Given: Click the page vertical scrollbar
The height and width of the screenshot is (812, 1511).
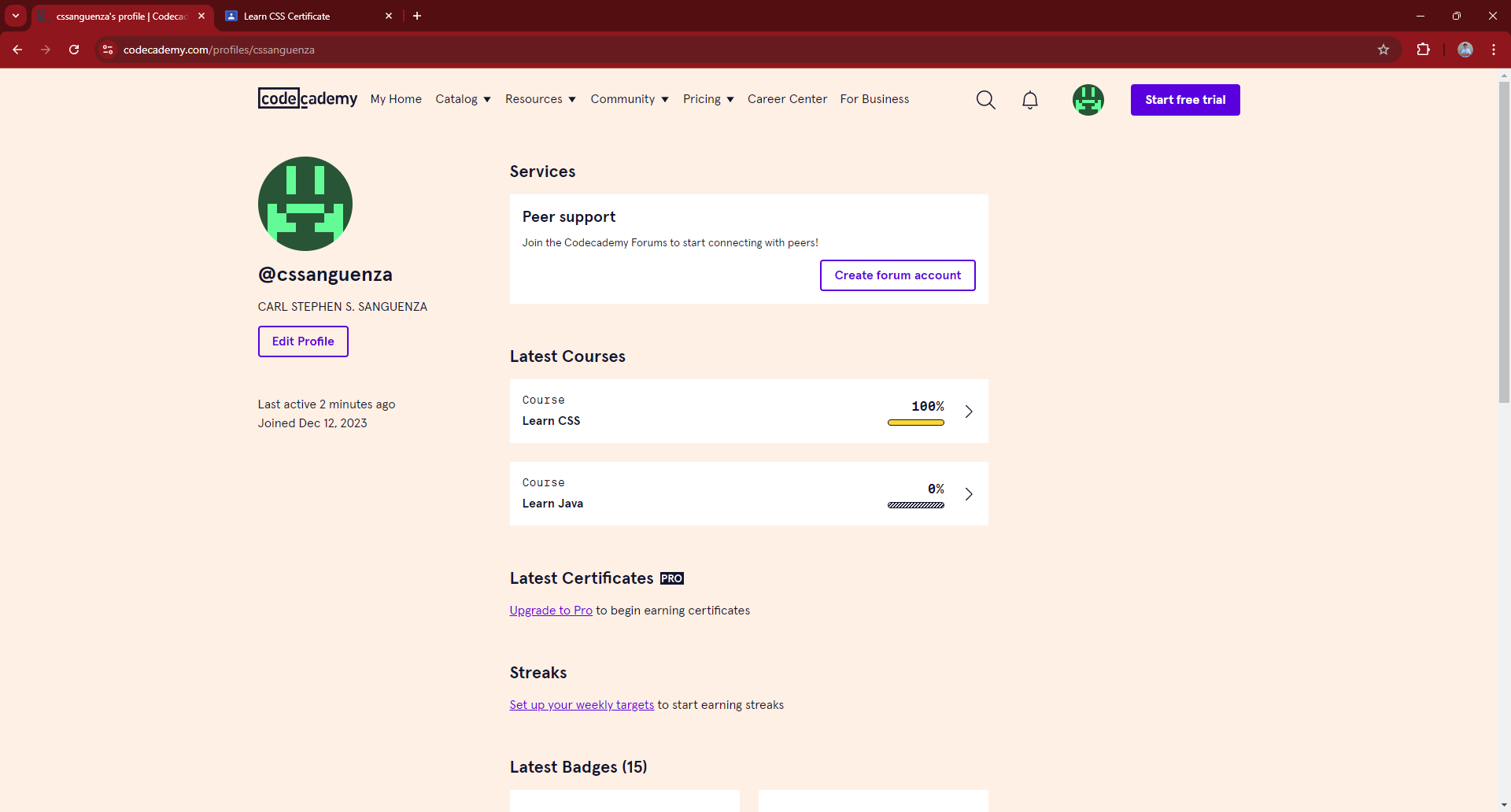Looking at the screenshot, I should point(1504,243).
